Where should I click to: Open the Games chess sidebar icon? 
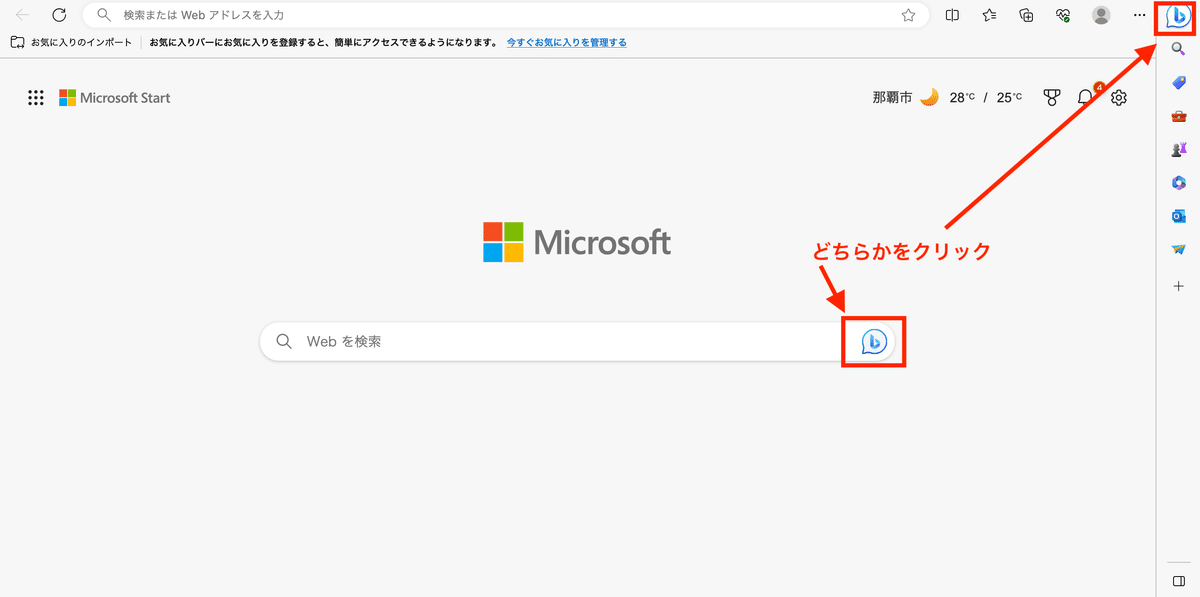coord(1178,149)
